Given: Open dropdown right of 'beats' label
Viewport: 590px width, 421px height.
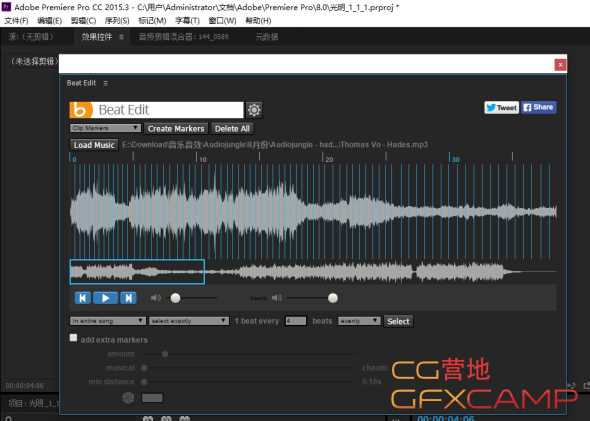Looking at the screenshot, I should coord(359,321).
